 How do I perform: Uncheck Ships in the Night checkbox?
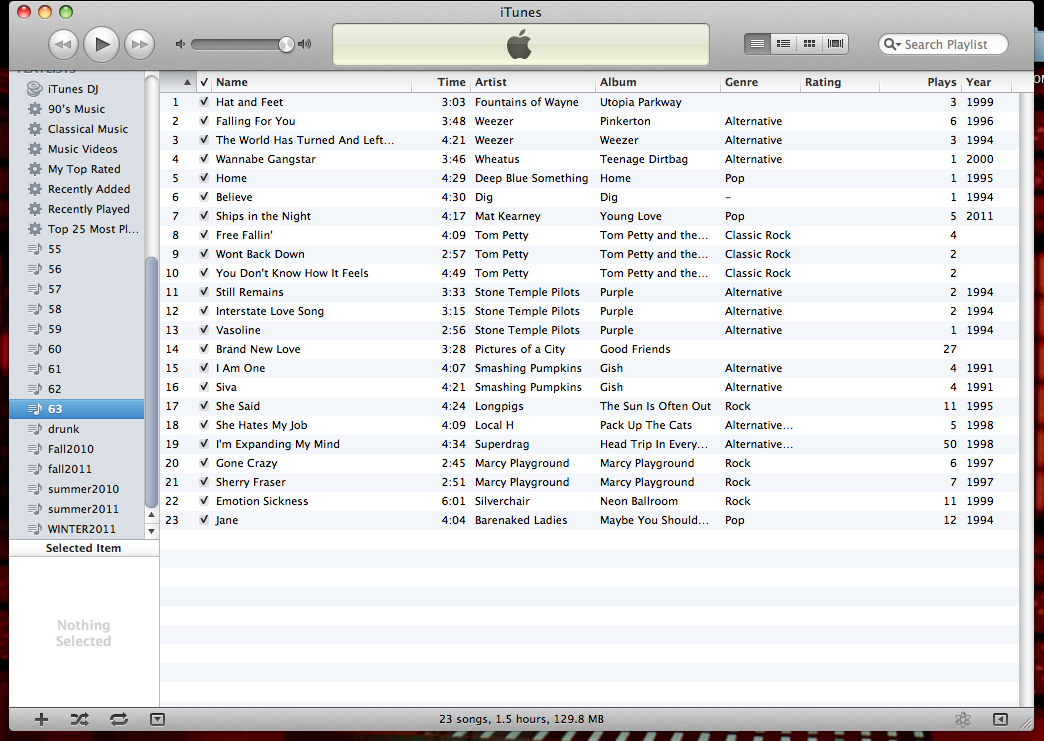pyautogui.click(x=204, y=216)
